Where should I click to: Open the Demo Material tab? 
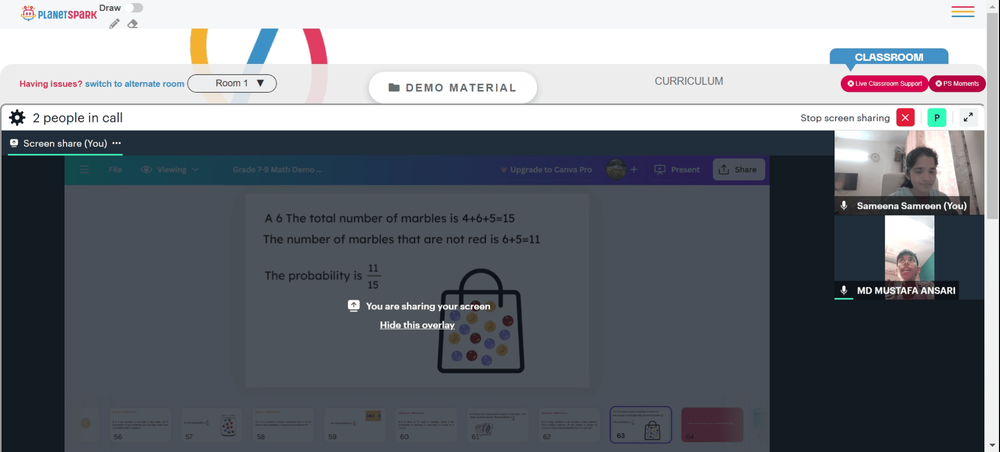453,87
